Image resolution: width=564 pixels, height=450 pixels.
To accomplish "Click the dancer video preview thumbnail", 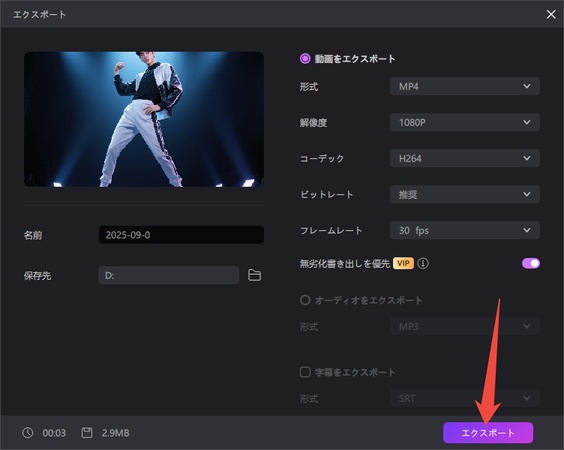I will [144, 119].
